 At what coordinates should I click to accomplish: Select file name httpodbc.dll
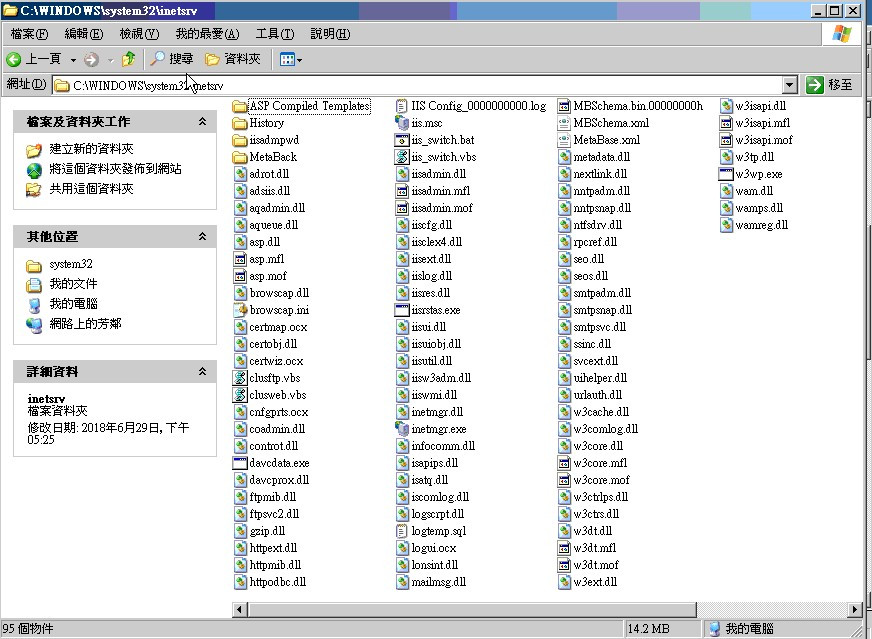coord(278,582)
